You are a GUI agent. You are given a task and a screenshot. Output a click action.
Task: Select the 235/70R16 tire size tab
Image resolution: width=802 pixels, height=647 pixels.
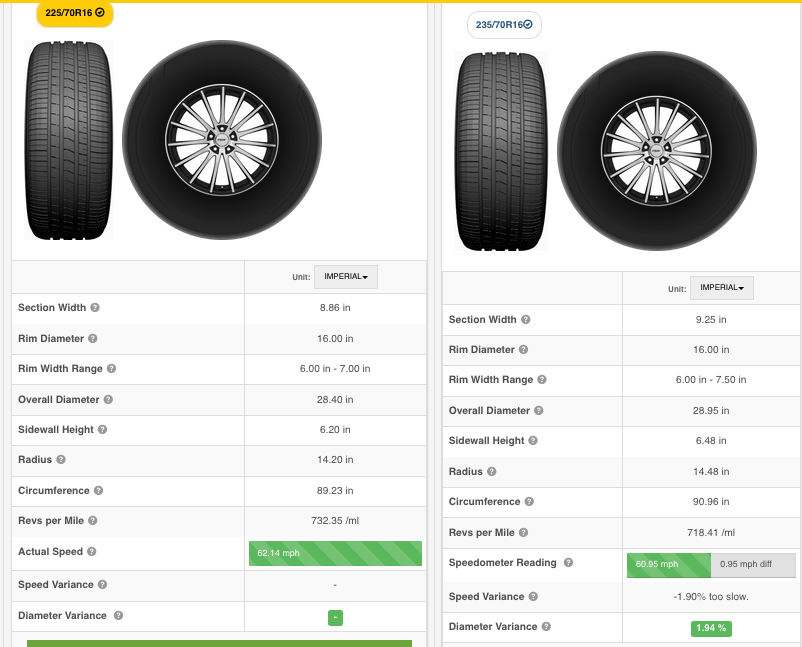pos(504,25)
